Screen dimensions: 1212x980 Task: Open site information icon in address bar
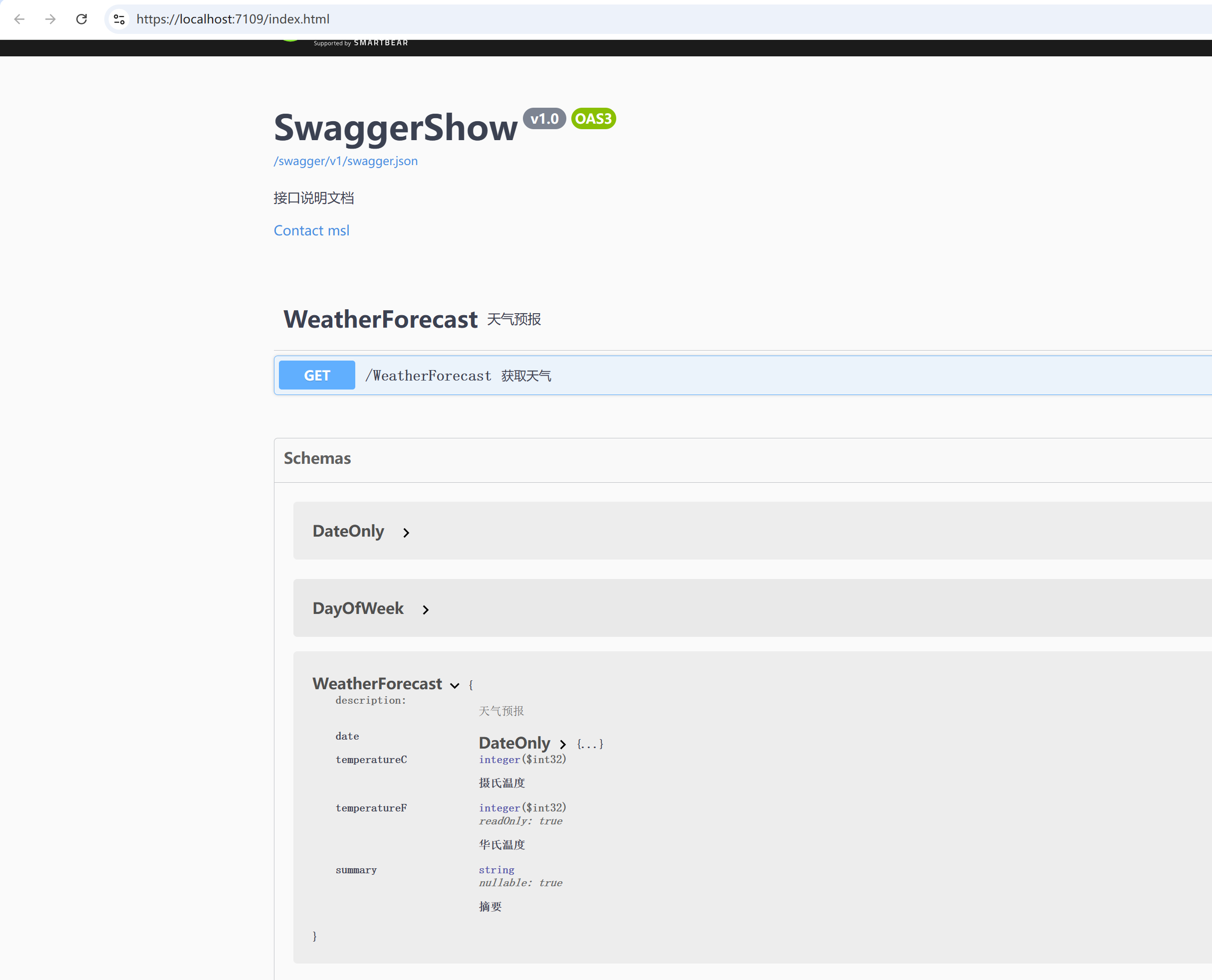click(x=119, y=19)
